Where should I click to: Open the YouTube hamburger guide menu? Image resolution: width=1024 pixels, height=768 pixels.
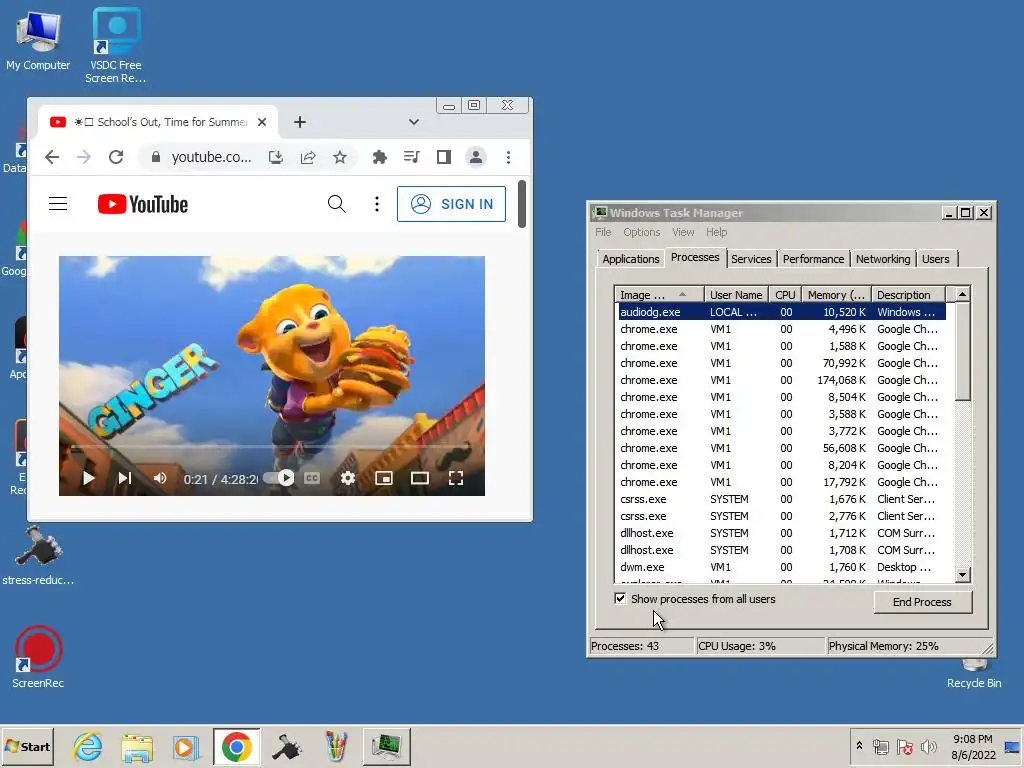click(58, 204)
